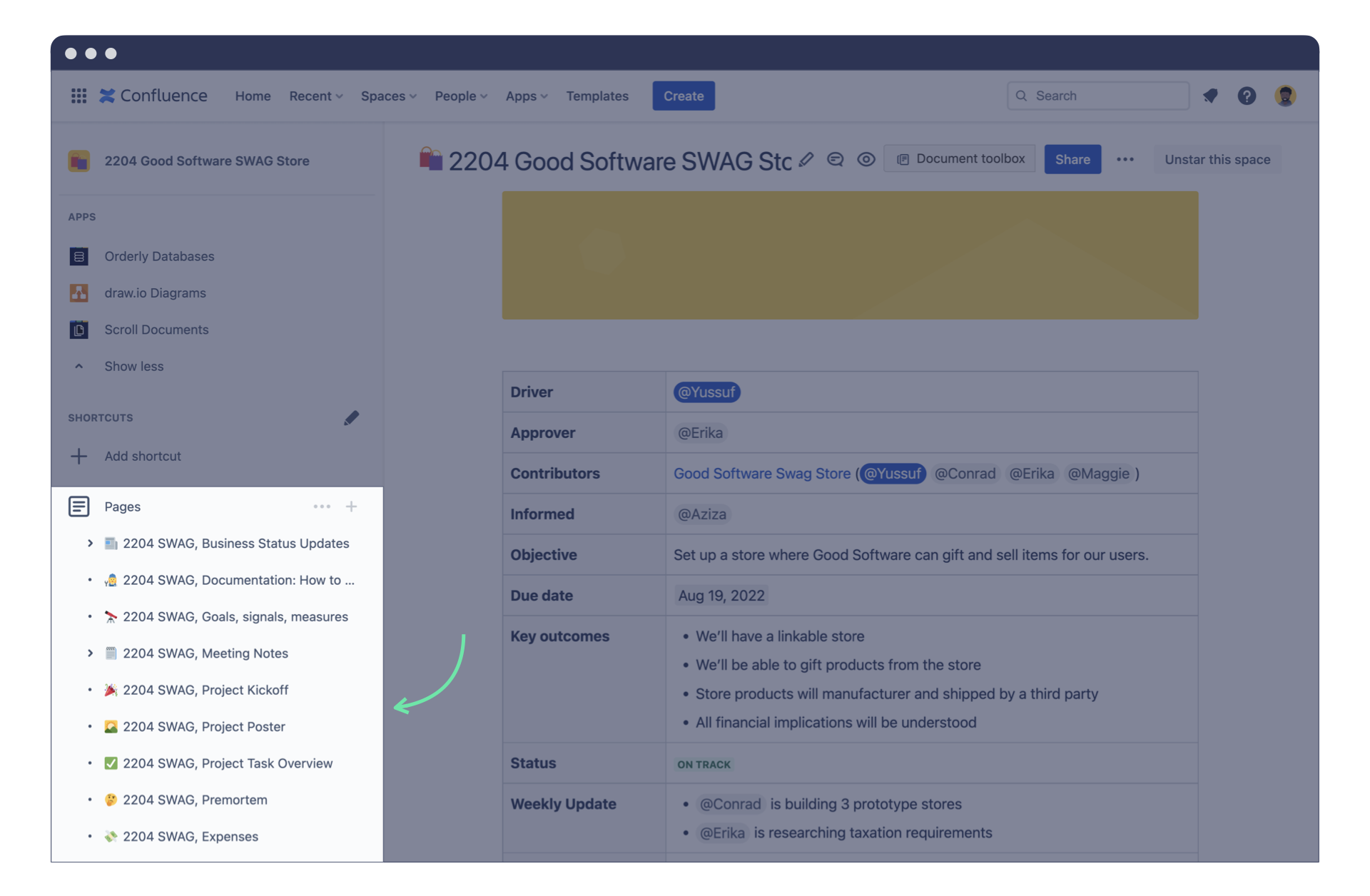Open 2204 SWAG, Project Task Overview page
1370x896 pixels.
[228, 763]
